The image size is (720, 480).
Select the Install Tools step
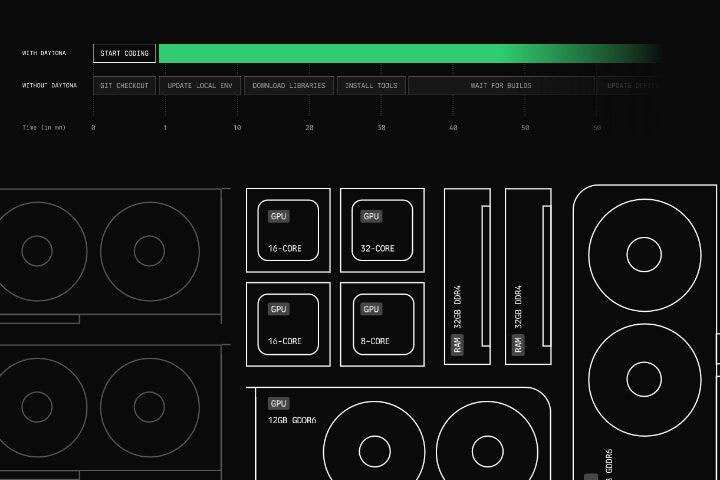click(x=371, y=86)
